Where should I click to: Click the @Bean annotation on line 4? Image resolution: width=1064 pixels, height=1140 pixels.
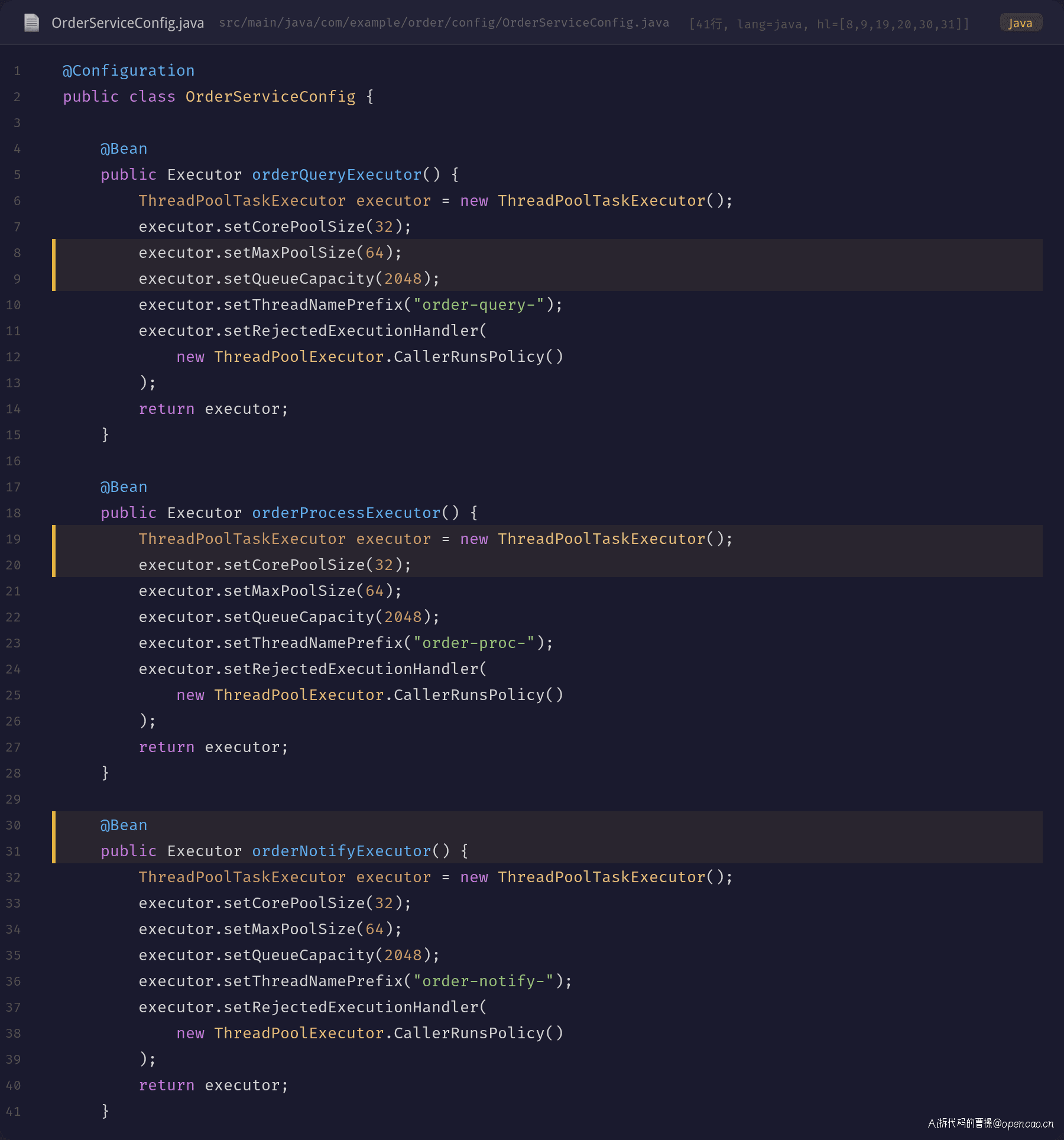(x=124, y=148)
